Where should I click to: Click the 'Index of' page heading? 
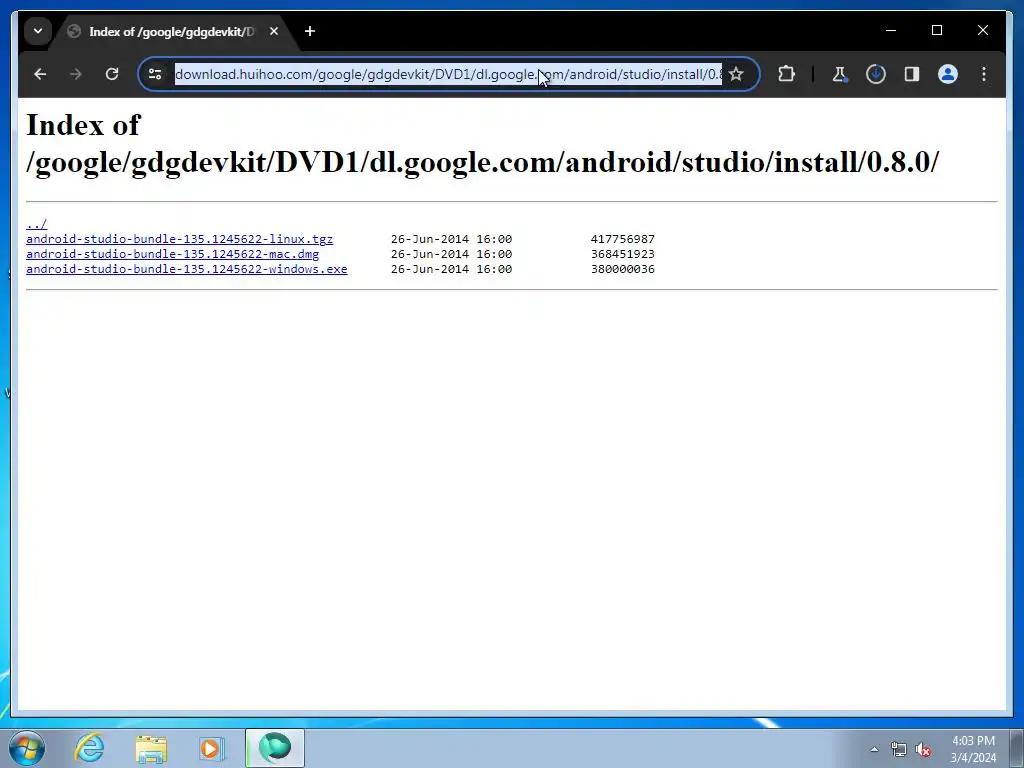click(482, 144)
